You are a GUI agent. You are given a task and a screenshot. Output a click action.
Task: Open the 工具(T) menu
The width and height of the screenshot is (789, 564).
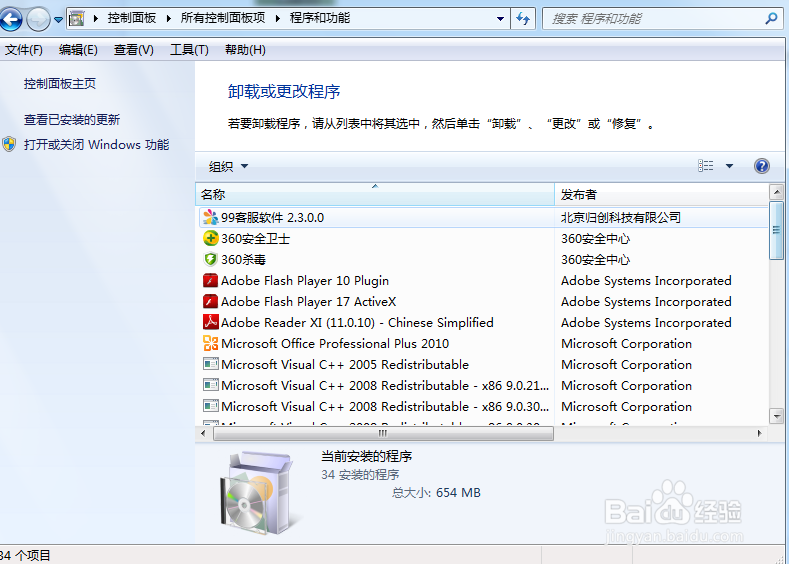point(189,50)
